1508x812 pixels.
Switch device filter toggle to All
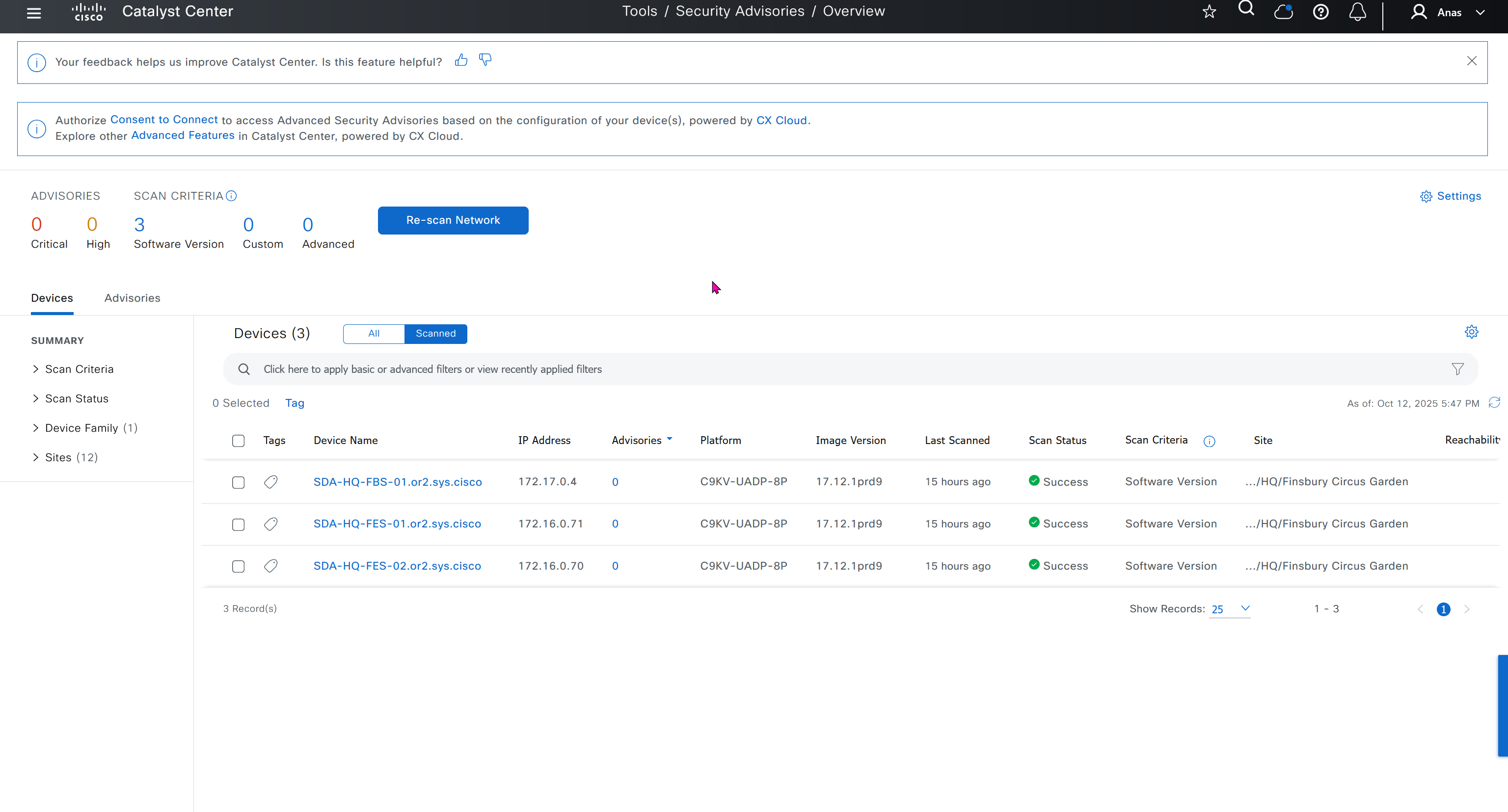(374, 334)
